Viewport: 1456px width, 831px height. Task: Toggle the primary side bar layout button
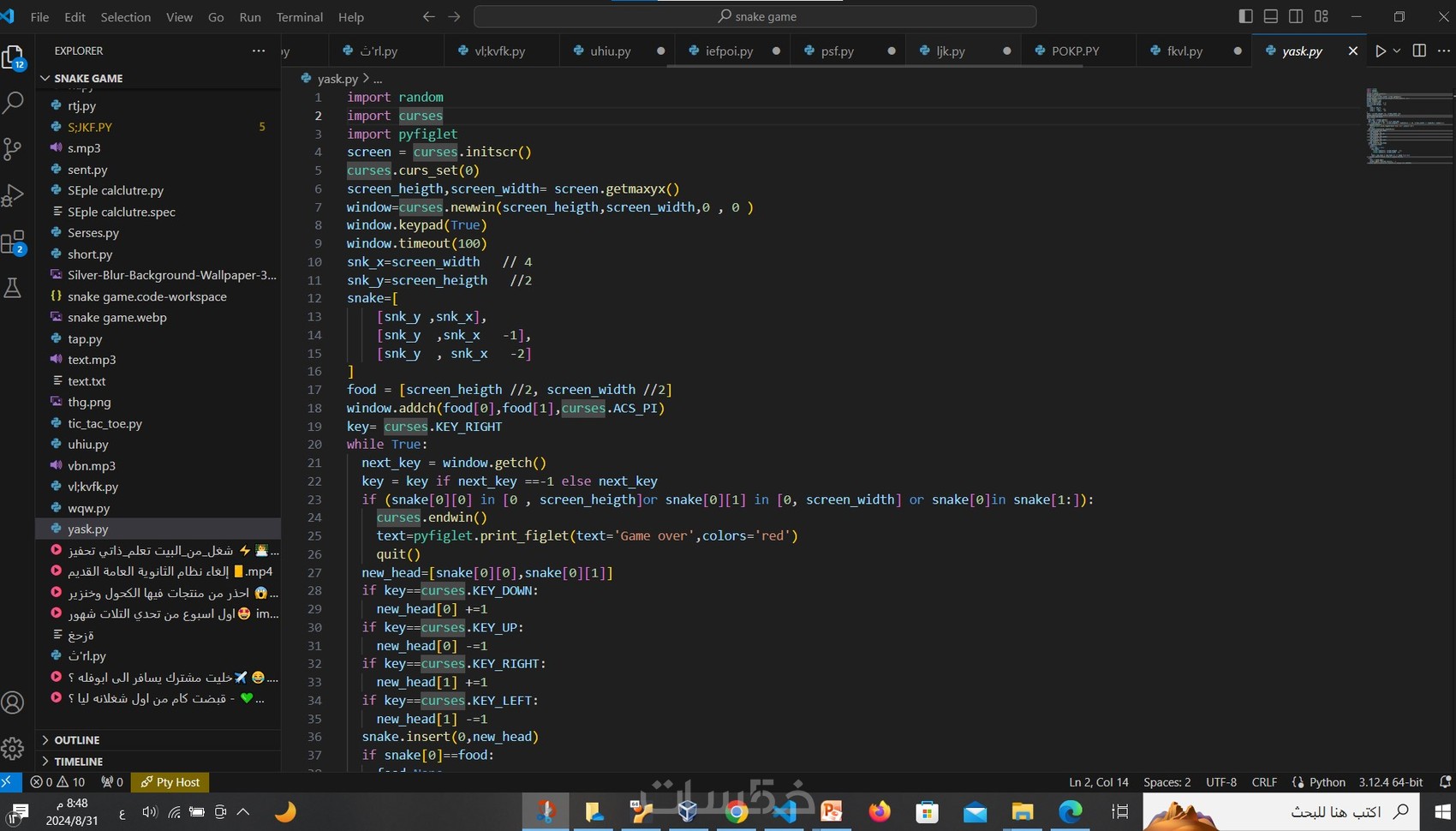(1245, 16)
